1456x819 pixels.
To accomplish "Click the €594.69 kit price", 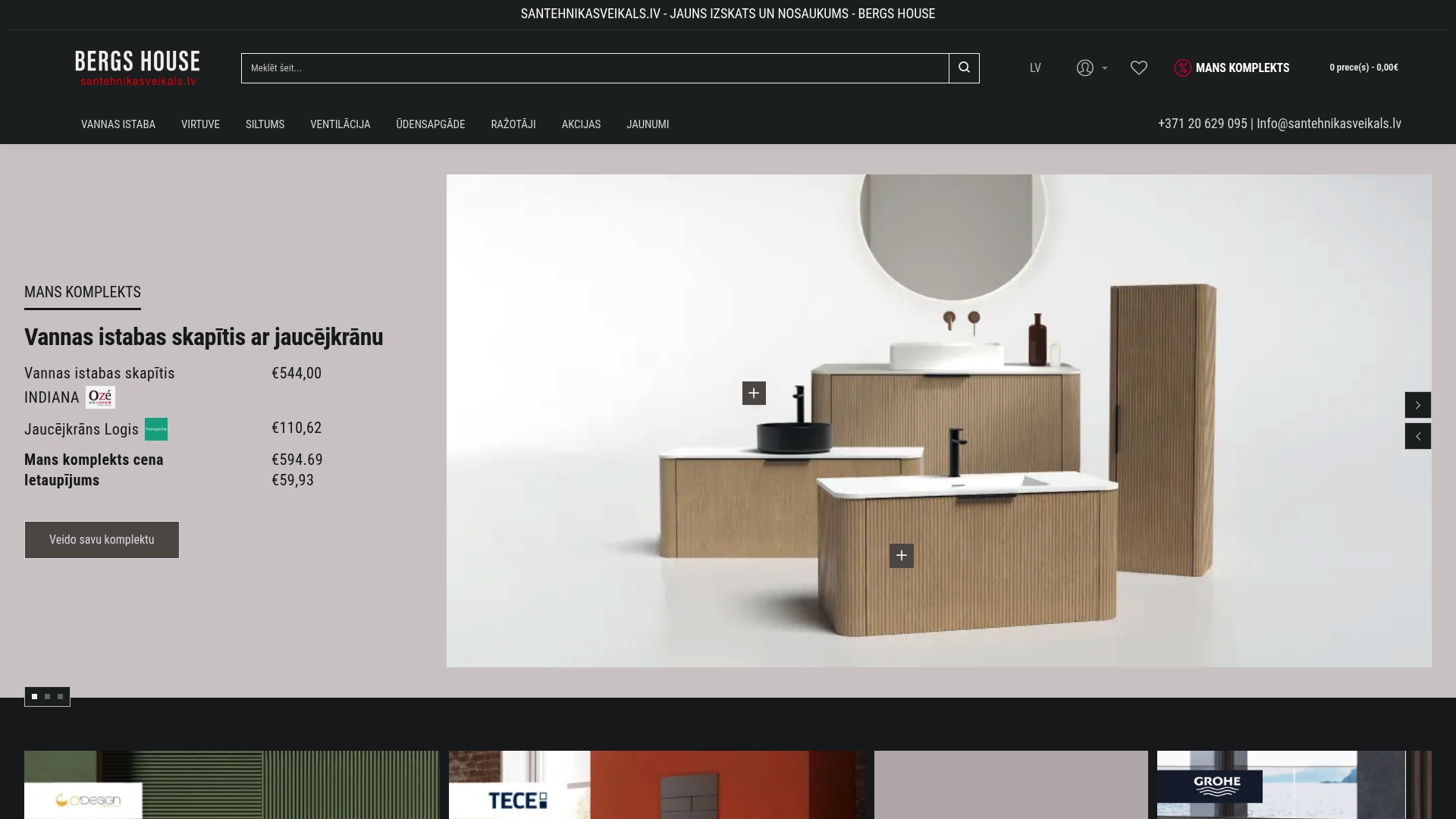I will (x=297, y=460).
